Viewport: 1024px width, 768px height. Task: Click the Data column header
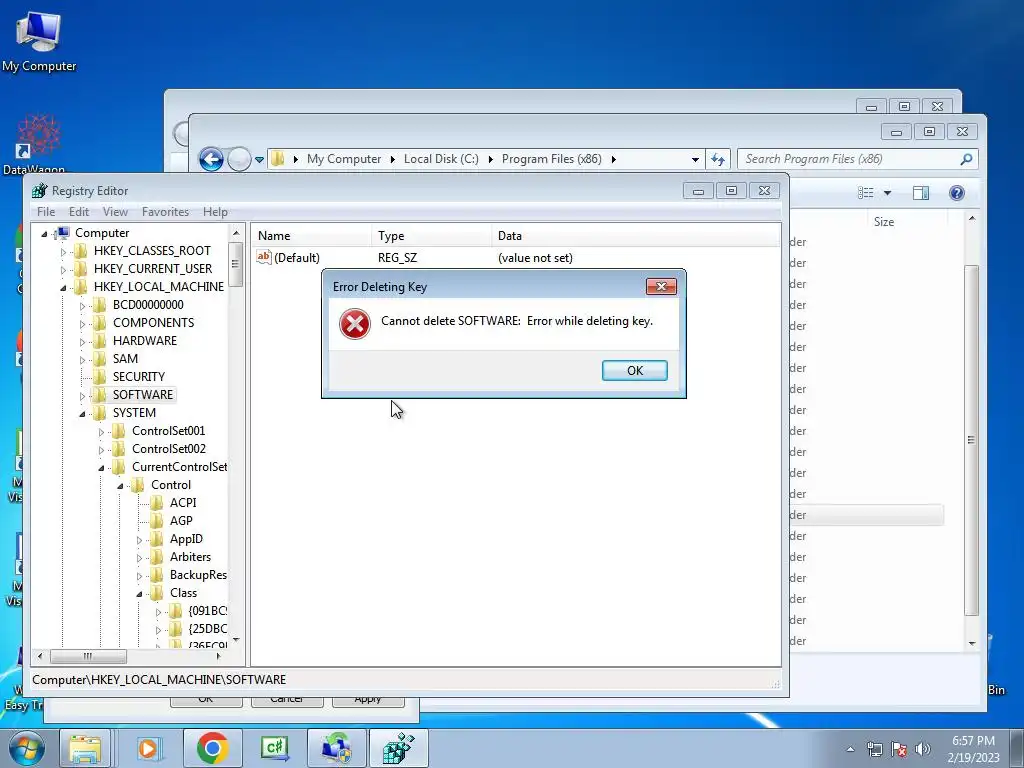click(636, 236)
